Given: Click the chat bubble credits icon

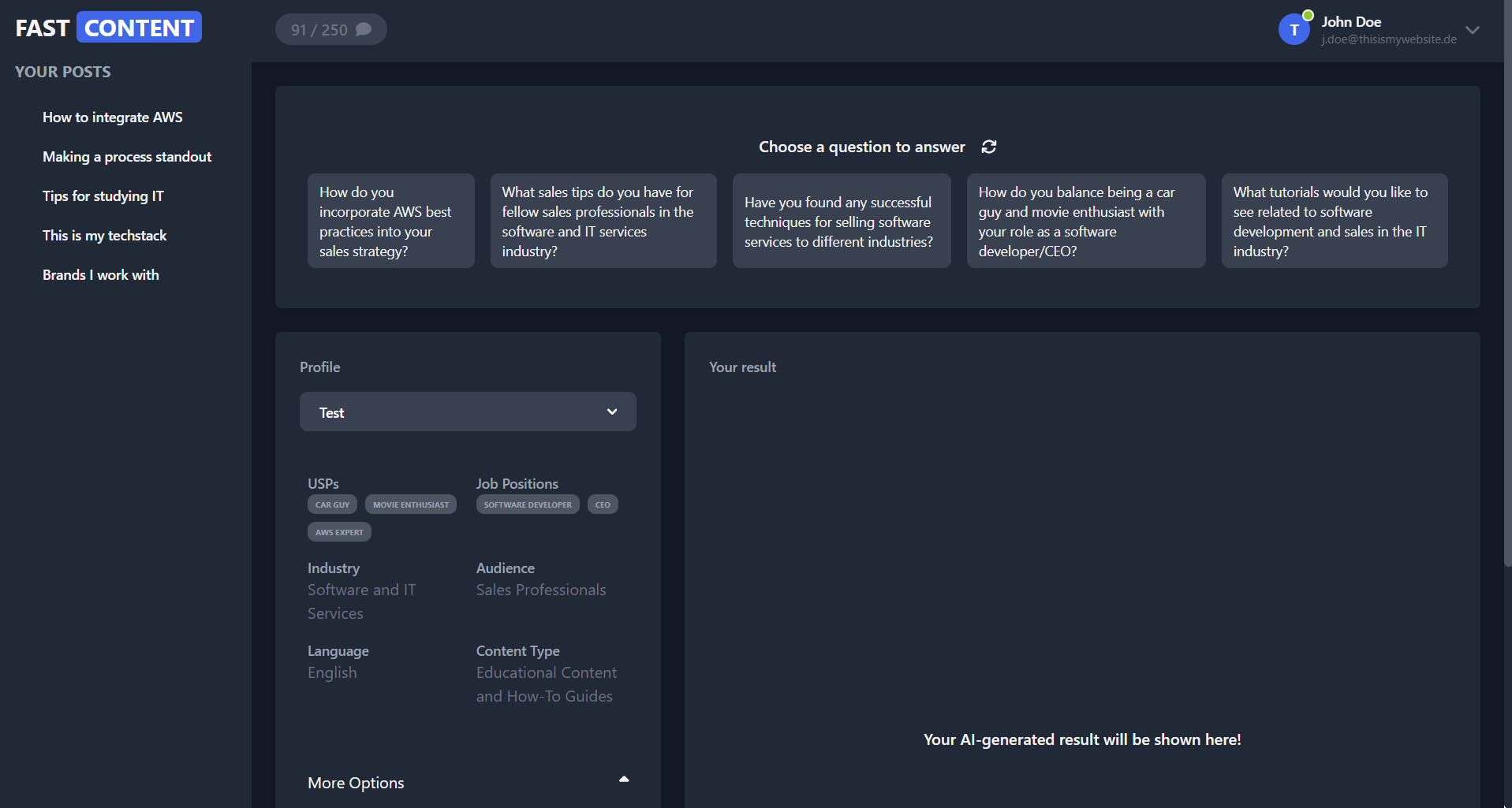Looking at the screenshot, I should click(x=364, y=30).
